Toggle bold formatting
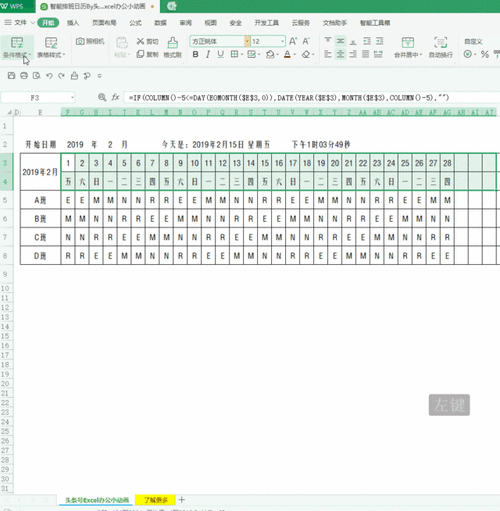Screen dimensions: 500x511 click(196, 54)
